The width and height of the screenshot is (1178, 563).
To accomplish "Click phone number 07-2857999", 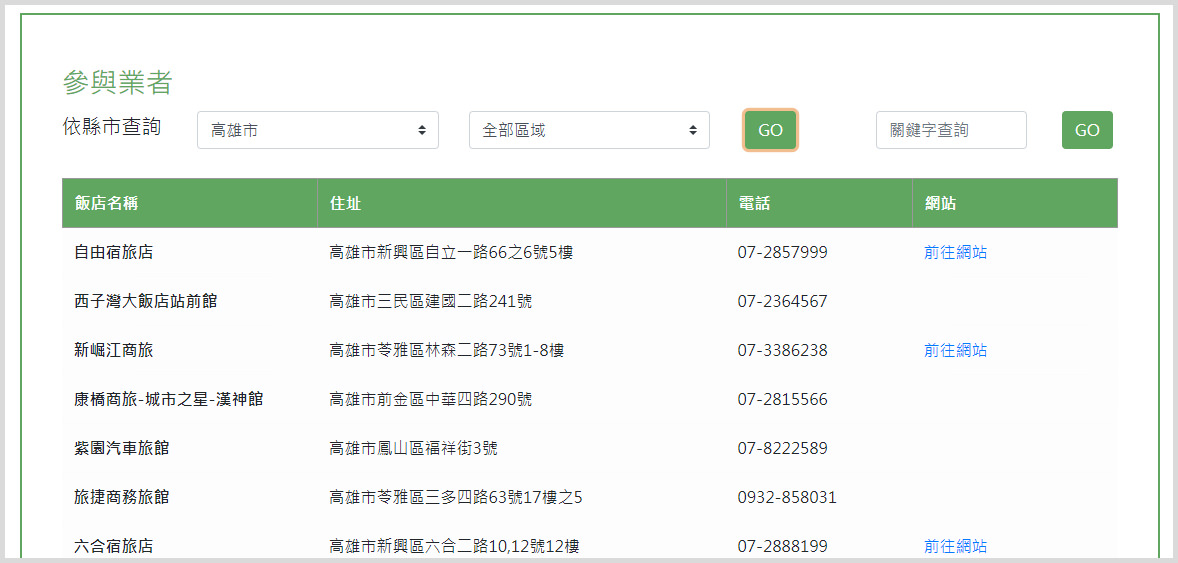I will (782, 253).
